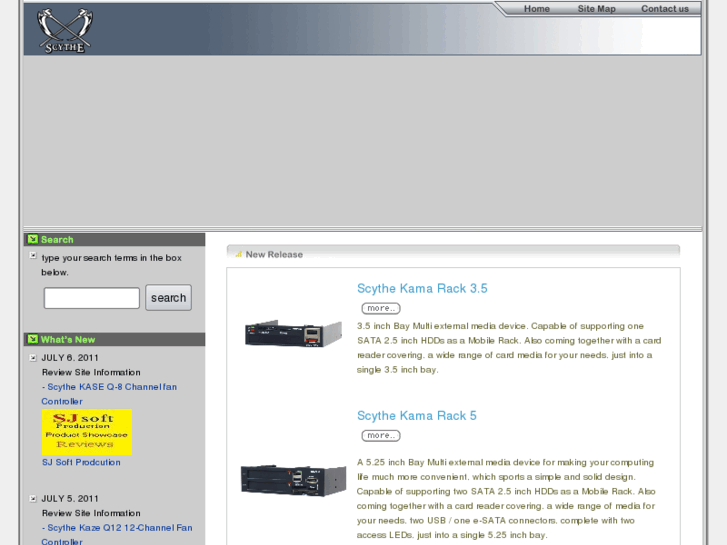
Task: Open the Scythe Kama Rack 5 title
Action: pos(416,416)
